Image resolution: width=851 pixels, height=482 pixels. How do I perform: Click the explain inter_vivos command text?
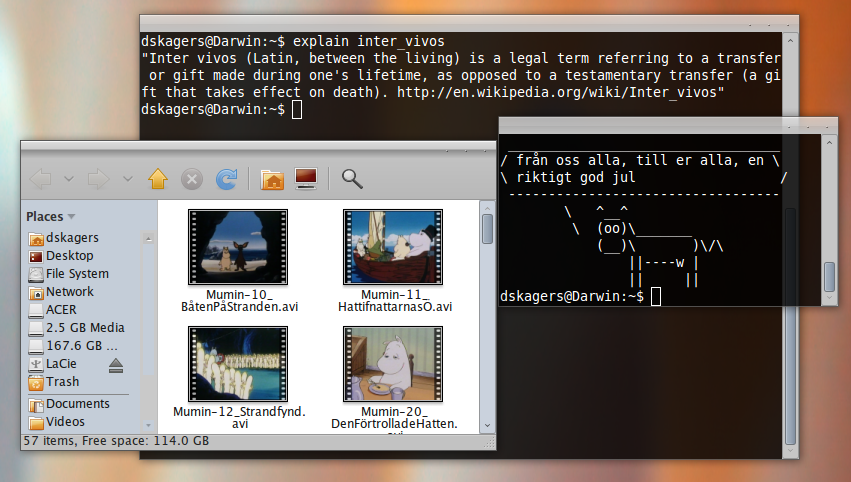click(369, 41)
